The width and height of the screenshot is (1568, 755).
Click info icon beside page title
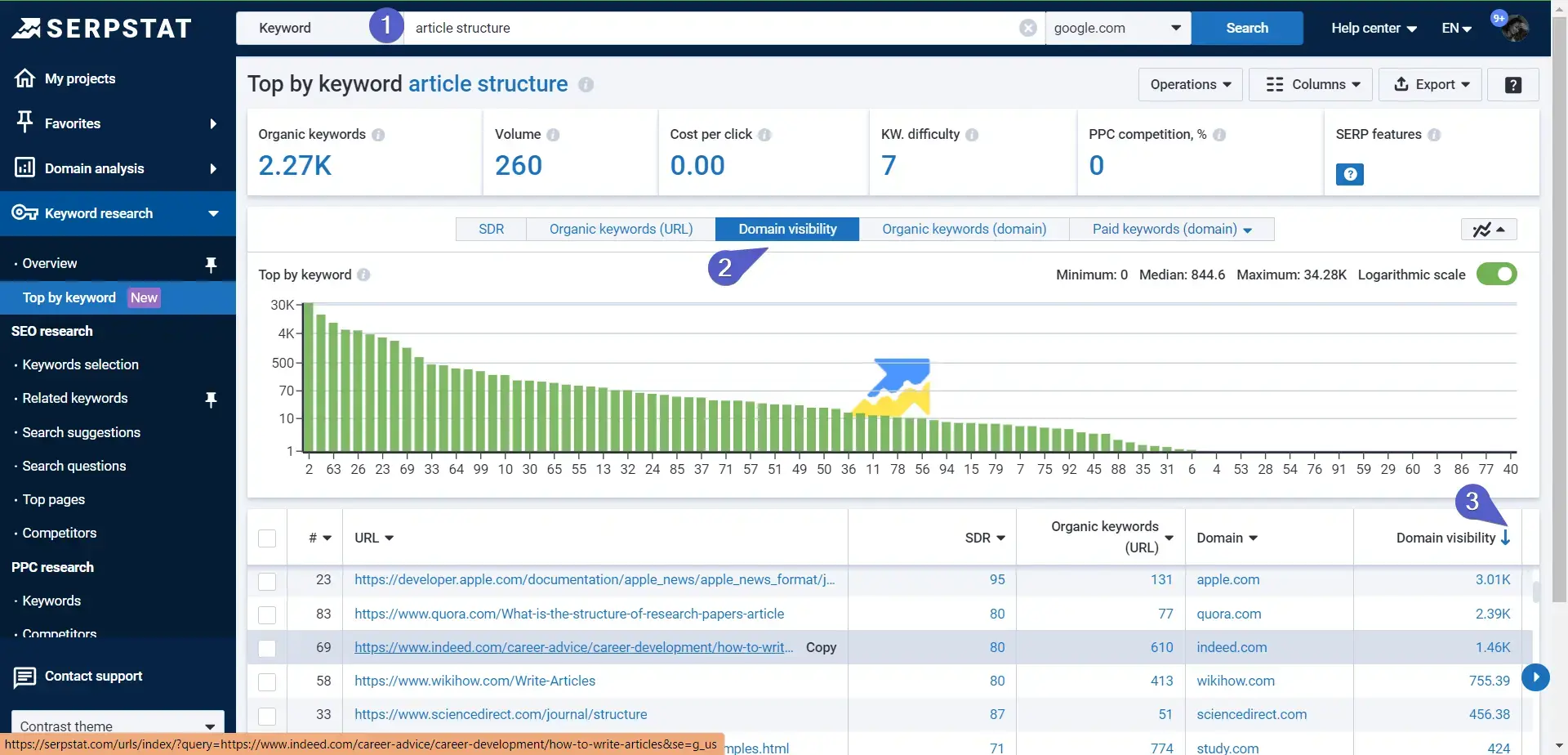[x=586, y=84]
